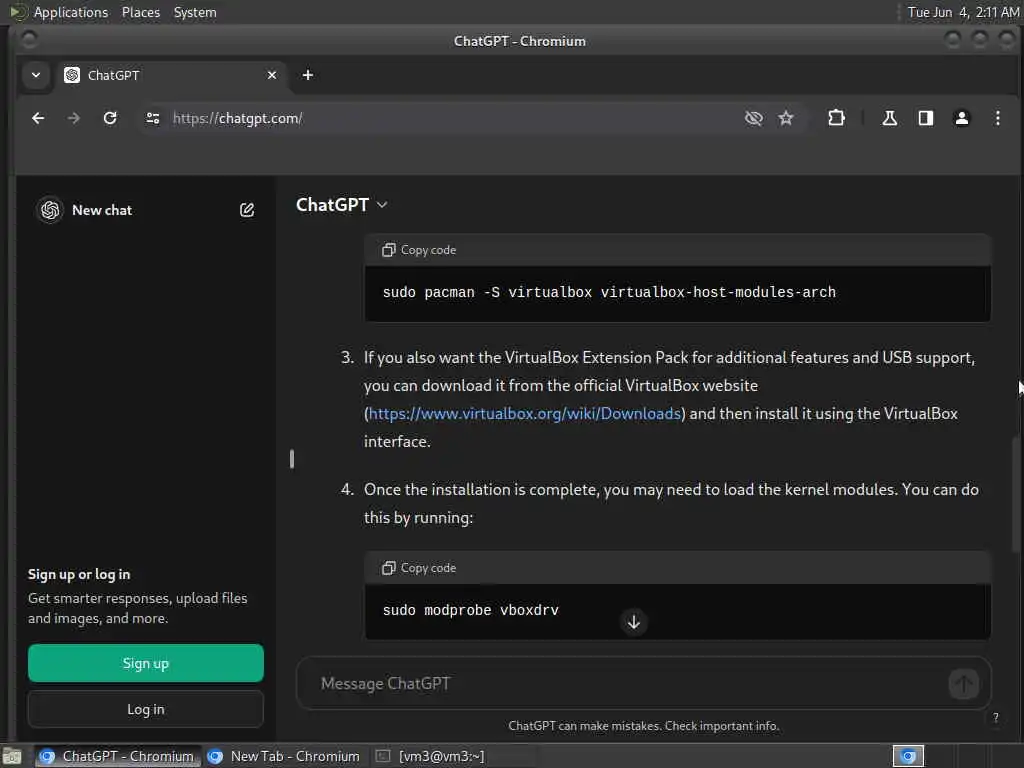The height and width of the screenshot is (768, 1024).
Task: Click the sudo pacman command text
Action: [609, 292]
